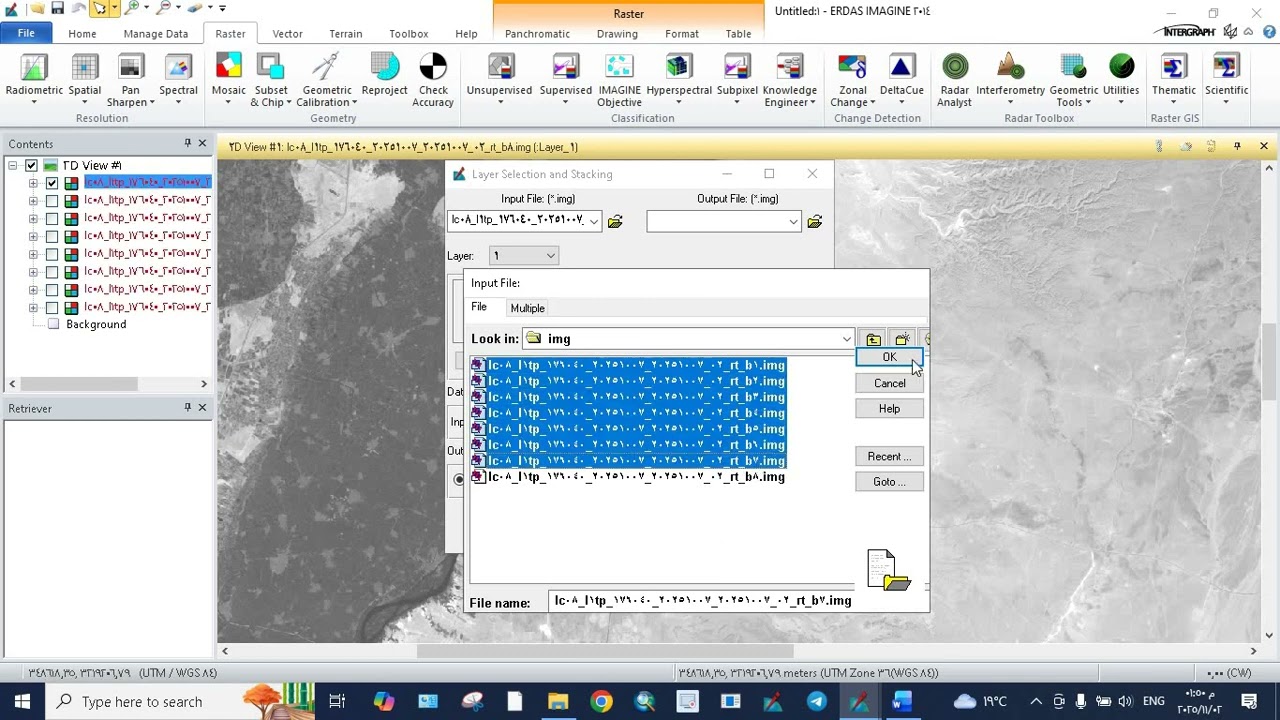1280x720 pixels.
Task: Open the Output File combo box
Action: pos(724,221)
